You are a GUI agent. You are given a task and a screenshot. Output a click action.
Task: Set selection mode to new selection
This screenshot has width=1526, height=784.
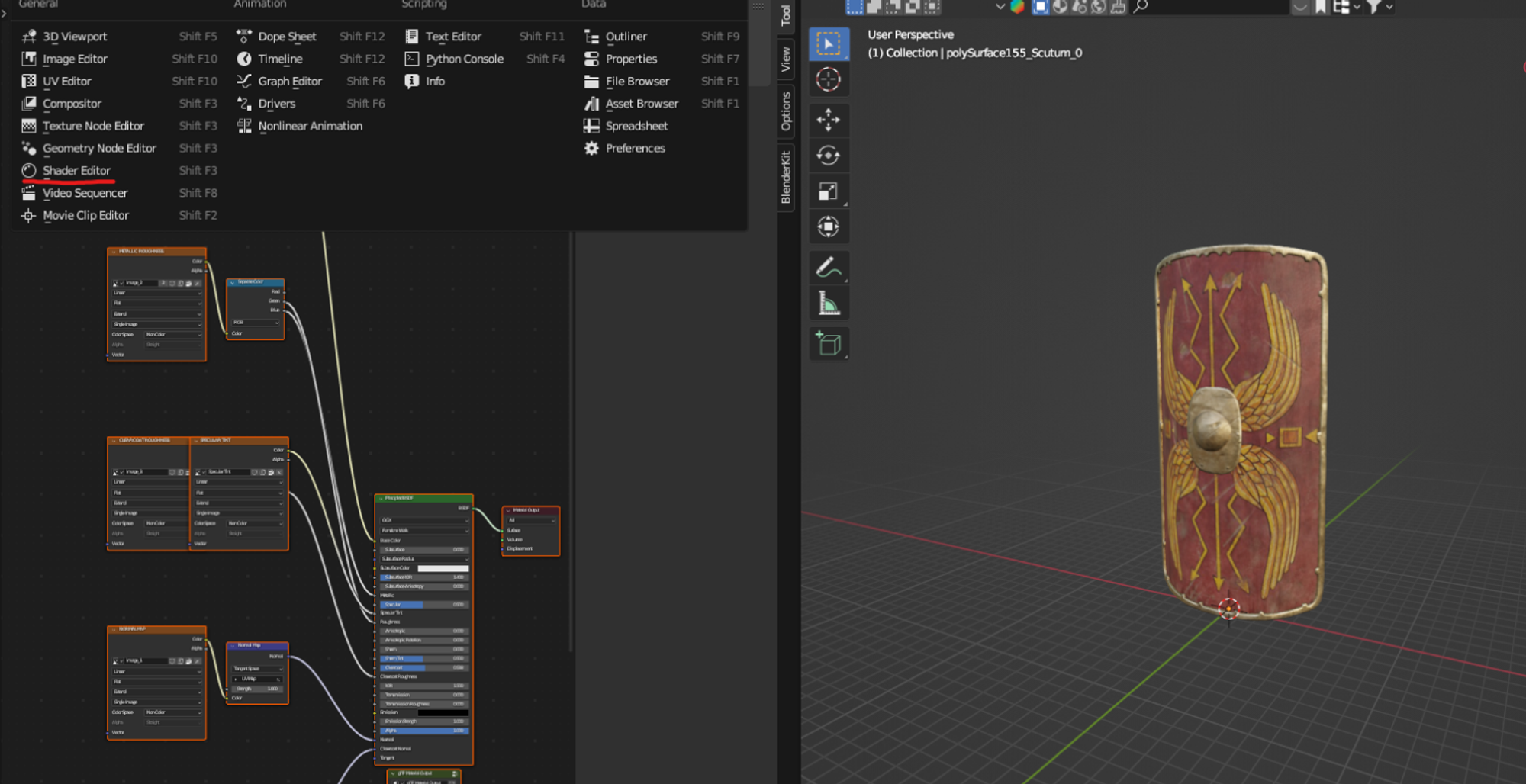855,7
